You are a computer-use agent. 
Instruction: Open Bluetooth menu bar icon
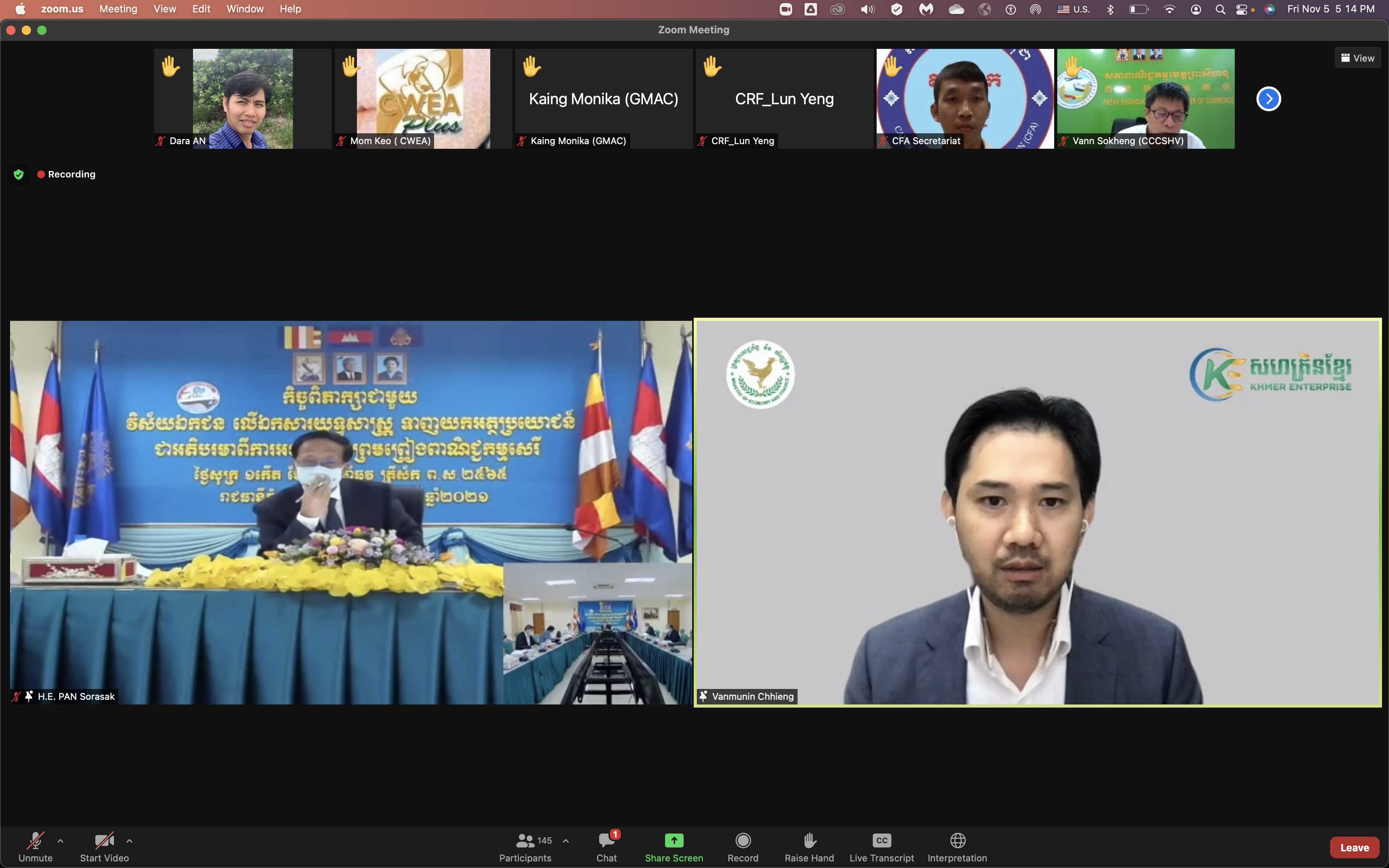pyautogui.click(x=1110, y=9)
